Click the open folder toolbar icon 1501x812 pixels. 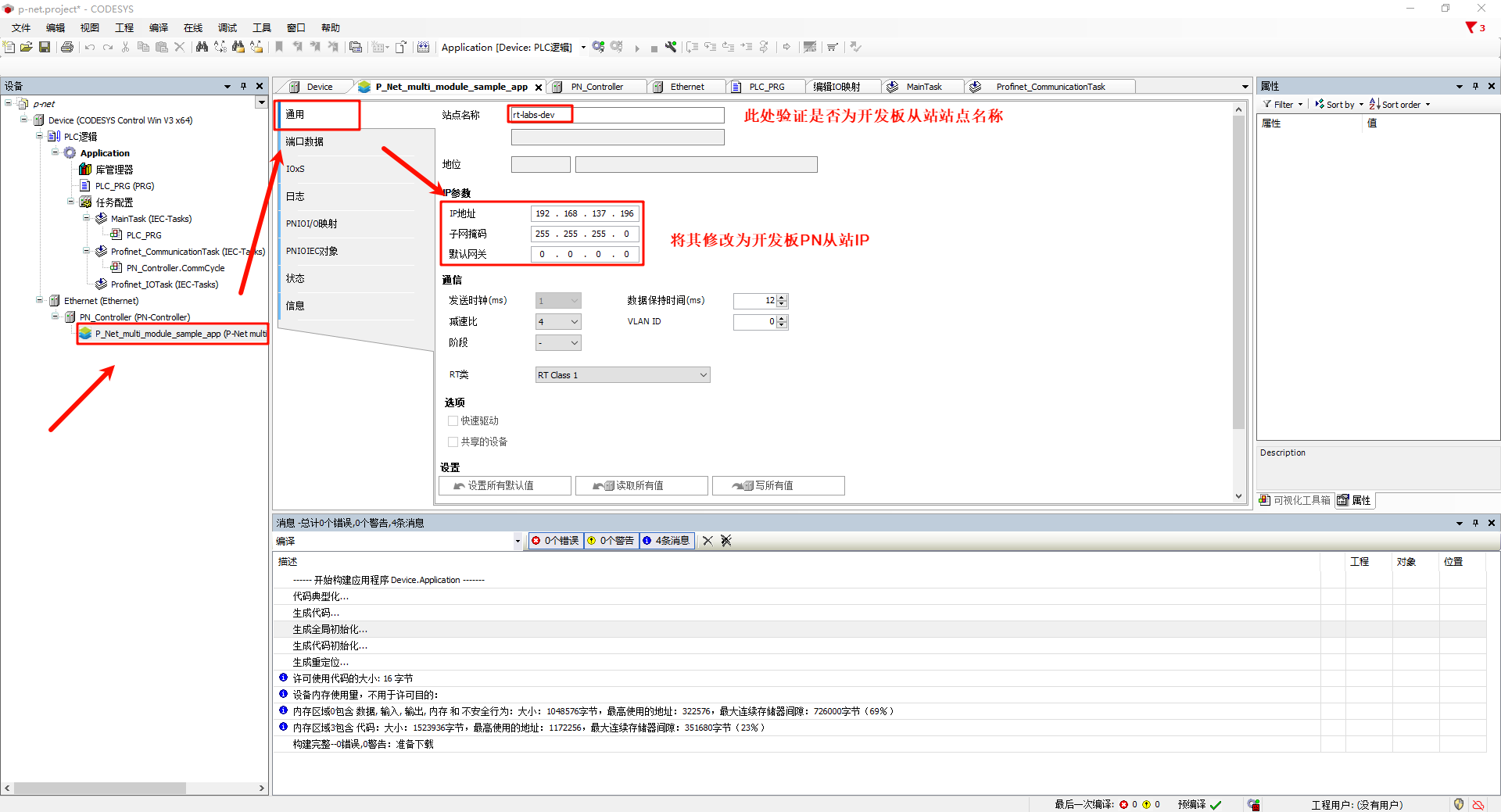click(27, 48)
